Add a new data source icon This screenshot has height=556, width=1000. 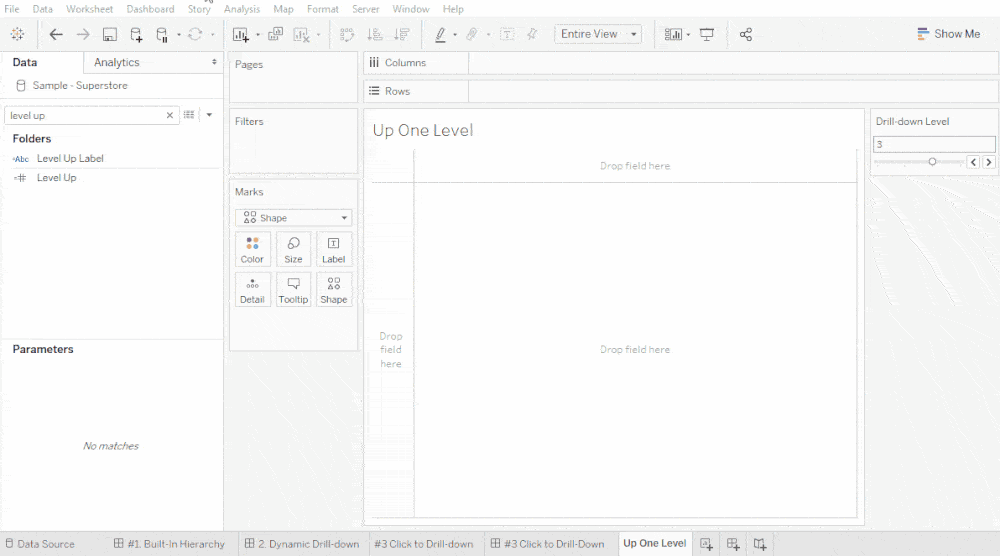[x=136, y=34]
